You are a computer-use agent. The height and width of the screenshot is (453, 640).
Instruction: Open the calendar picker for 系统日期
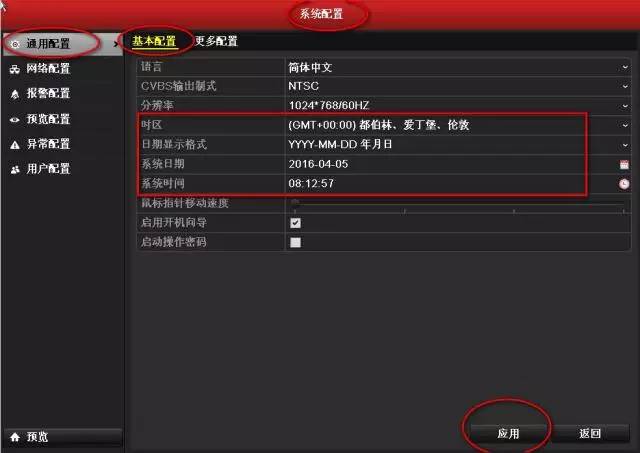(624, 164)
